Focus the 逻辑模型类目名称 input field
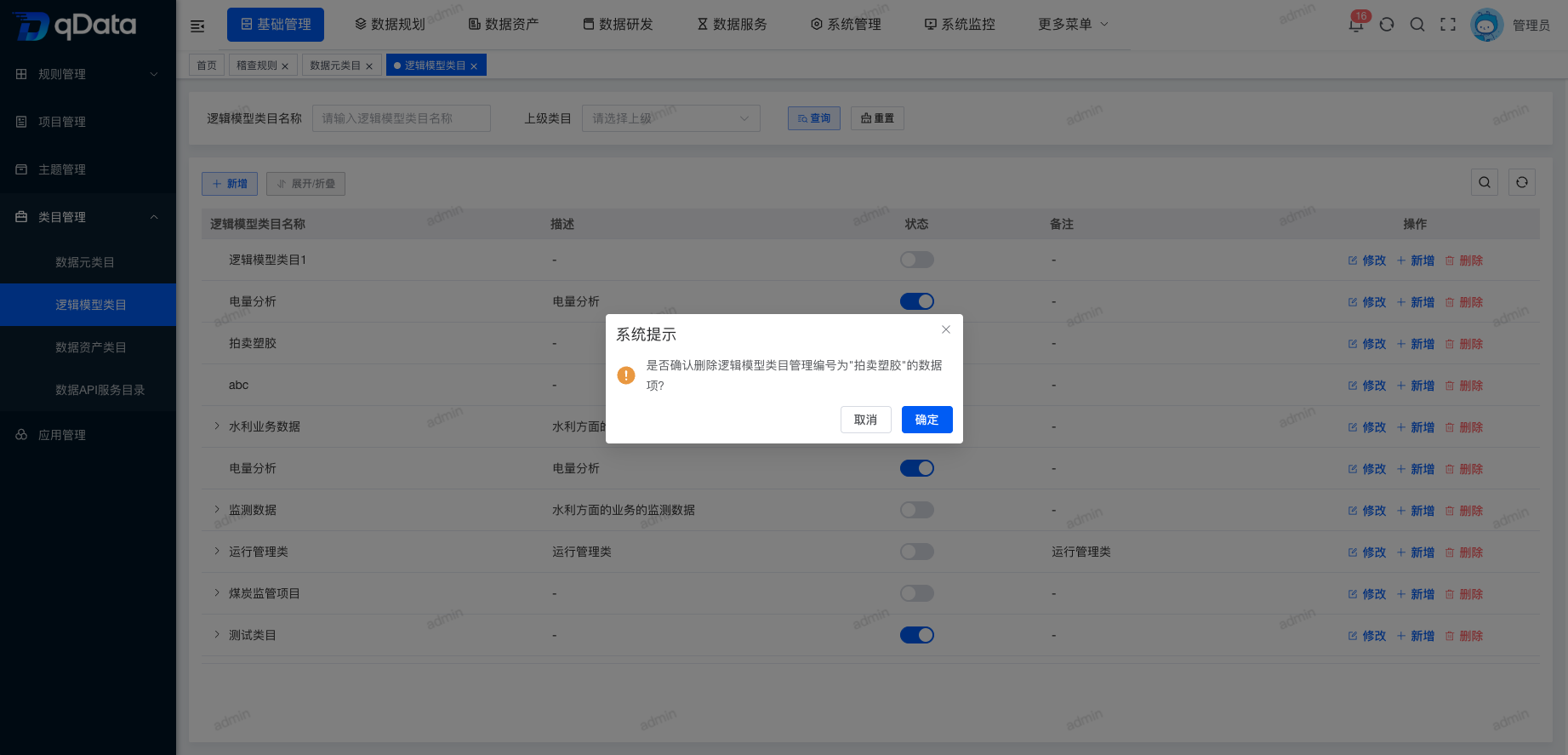Image resolution: width=1568 pixels, height=755 pixels. [402, 118]
